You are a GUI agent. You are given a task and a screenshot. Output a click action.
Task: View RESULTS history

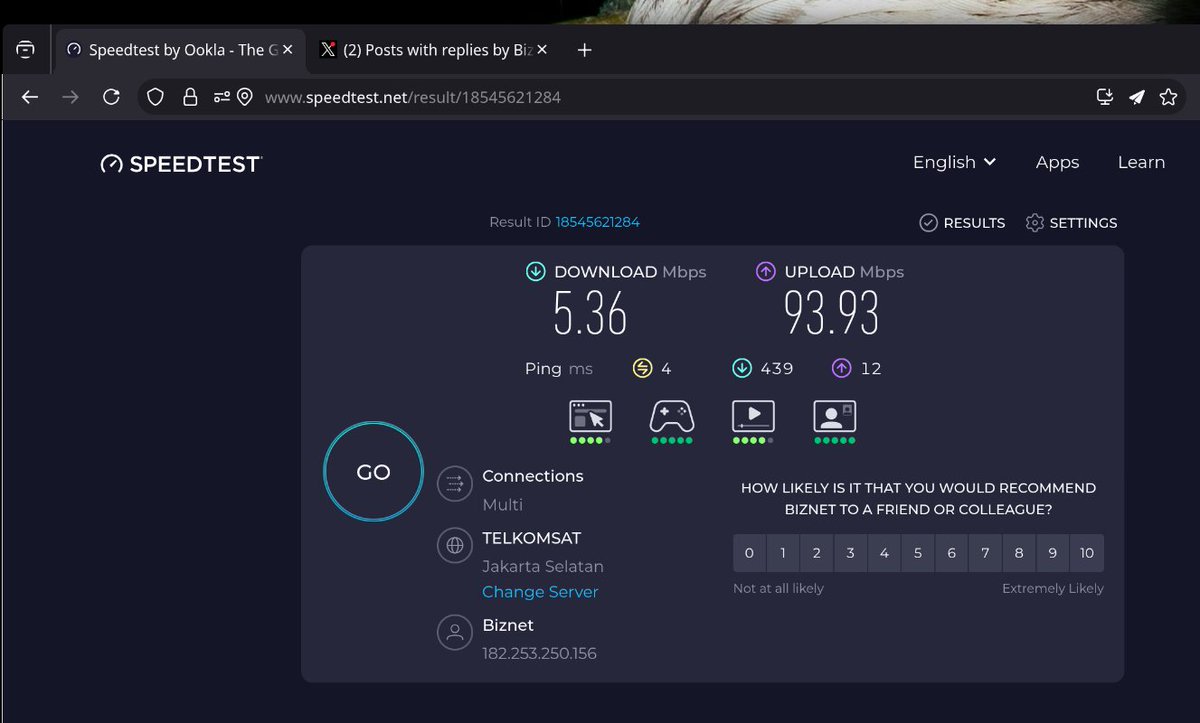click(962, 223)
